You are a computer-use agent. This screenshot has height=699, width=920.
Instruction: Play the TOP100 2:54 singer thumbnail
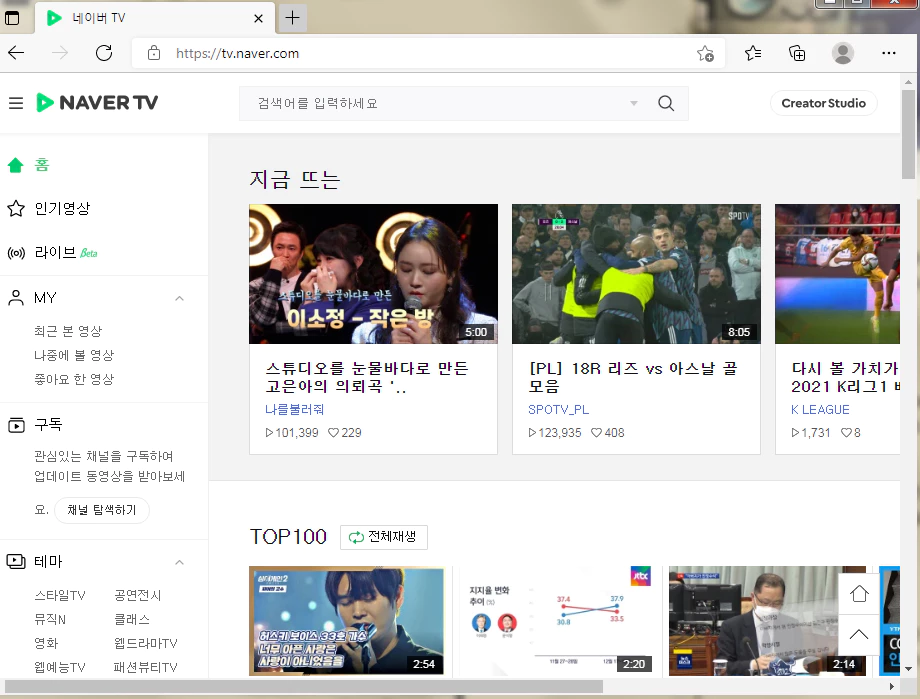[347, 620]
